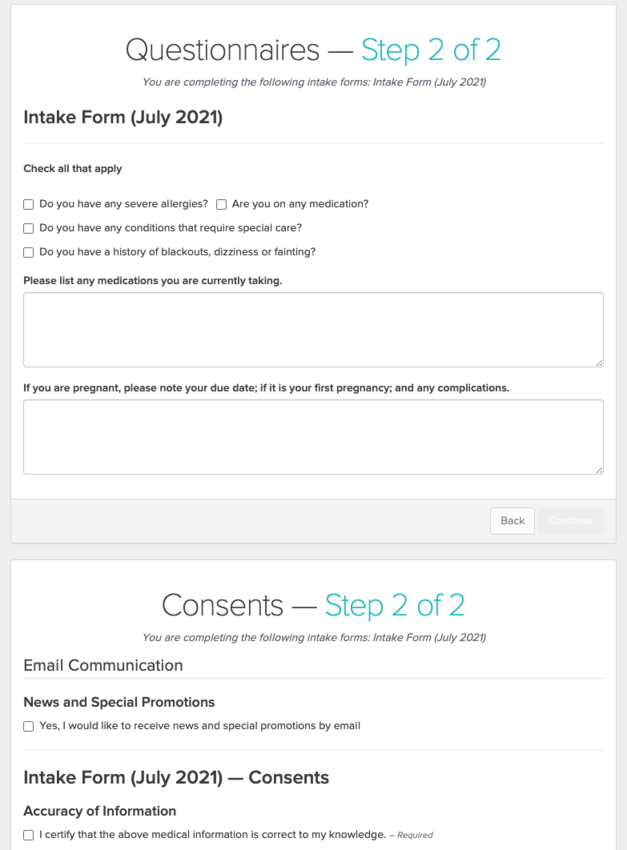Enable the conditions requiring special care checkbox
627x850 pixels.
(x=28, y=228)
